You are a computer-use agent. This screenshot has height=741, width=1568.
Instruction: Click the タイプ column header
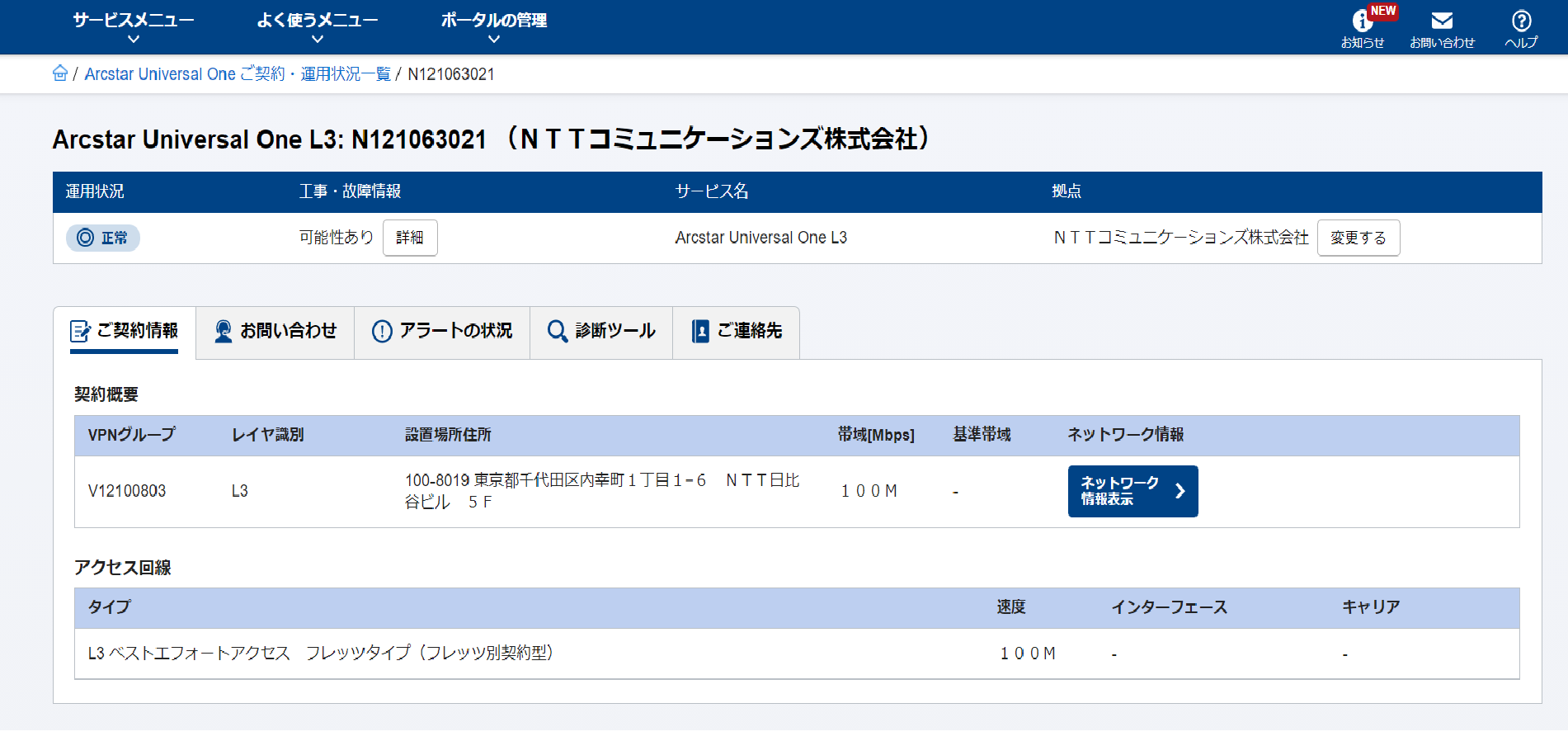click(110, 607)
